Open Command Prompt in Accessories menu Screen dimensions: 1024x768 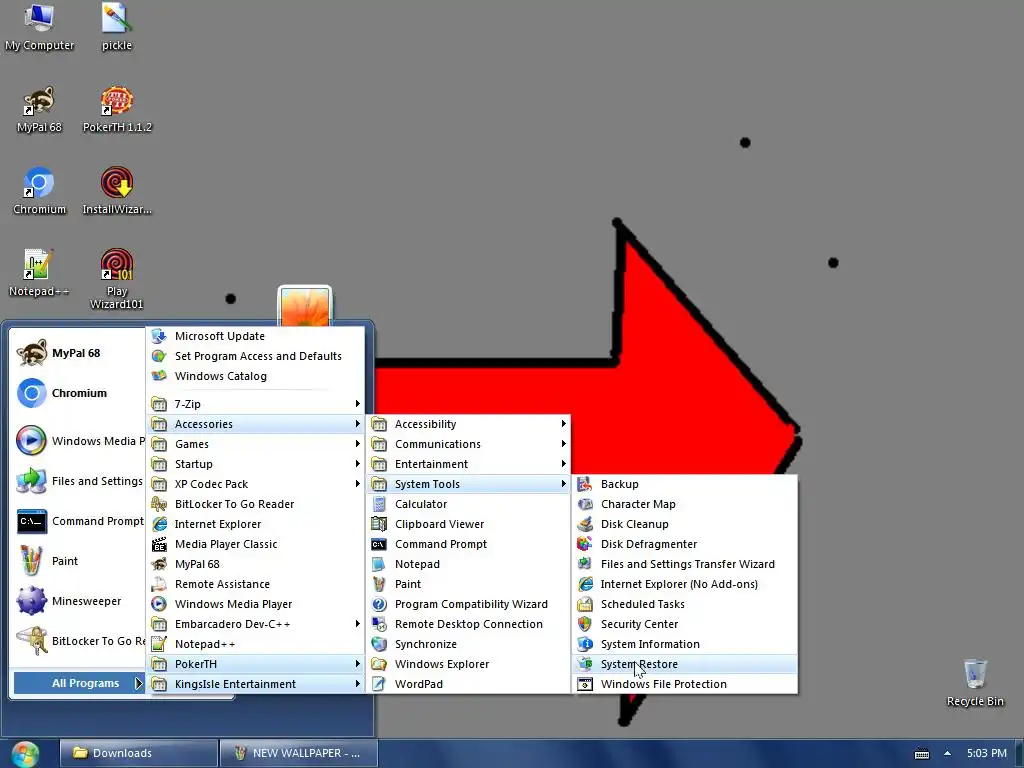tap(468, 544)
